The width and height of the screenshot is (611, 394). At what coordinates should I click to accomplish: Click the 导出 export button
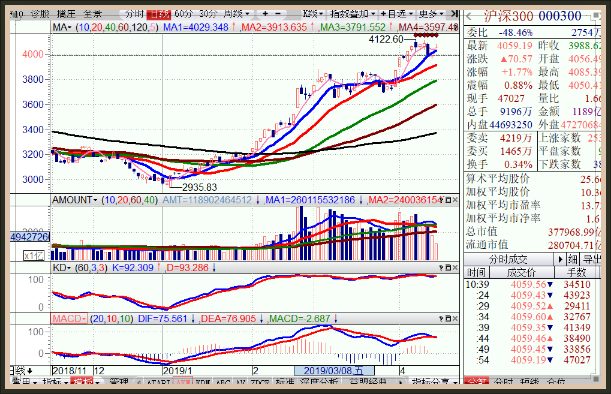coord(591,260)
